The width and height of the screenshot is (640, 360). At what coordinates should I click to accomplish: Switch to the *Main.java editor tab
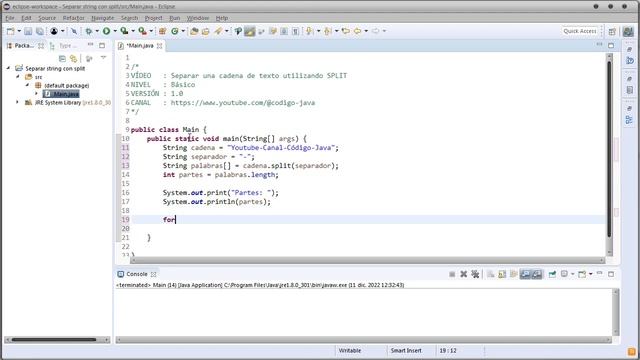[140, 46]
